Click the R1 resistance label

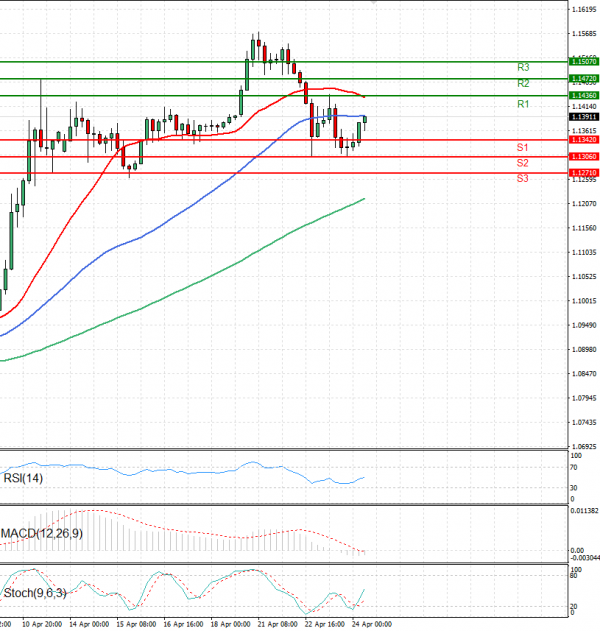click(523, 104)
